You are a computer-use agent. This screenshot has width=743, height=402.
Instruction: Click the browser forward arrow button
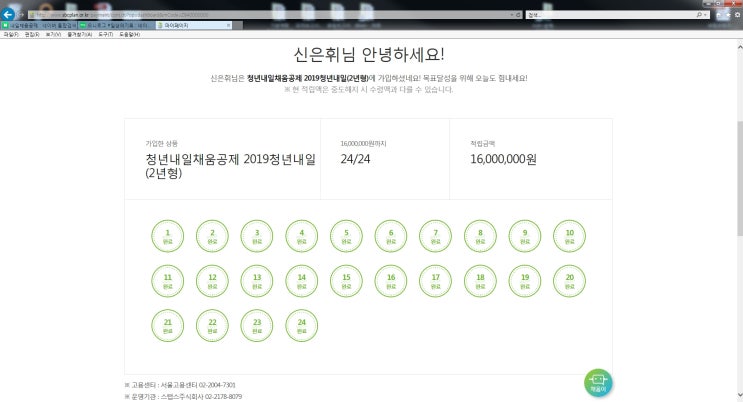point(21,15)
